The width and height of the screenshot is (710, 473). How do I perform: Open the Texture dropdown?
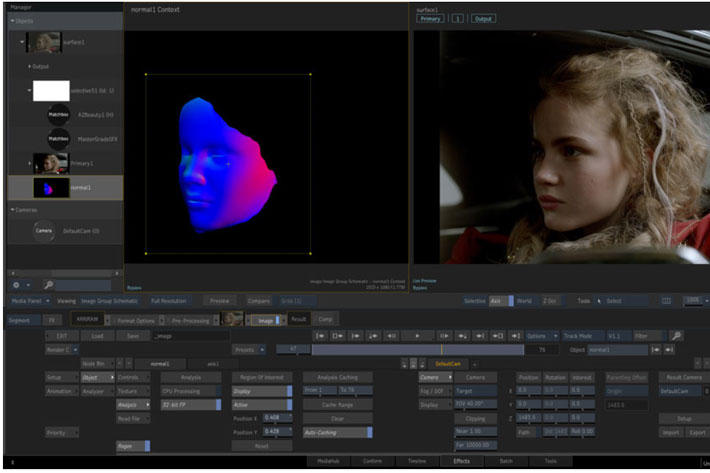(133, 391)
